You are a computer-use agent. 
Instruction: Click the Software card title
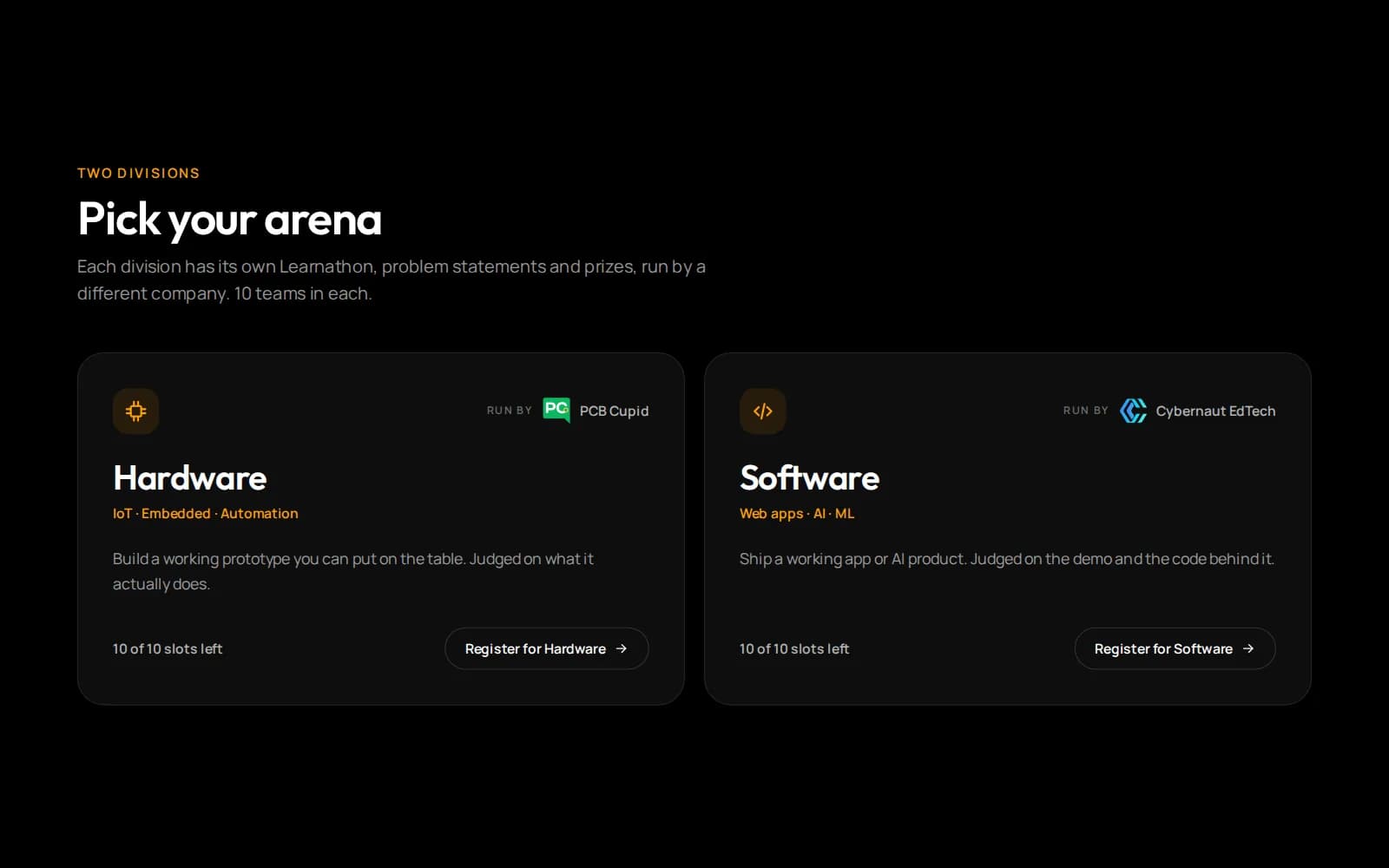tap(809, 477)
